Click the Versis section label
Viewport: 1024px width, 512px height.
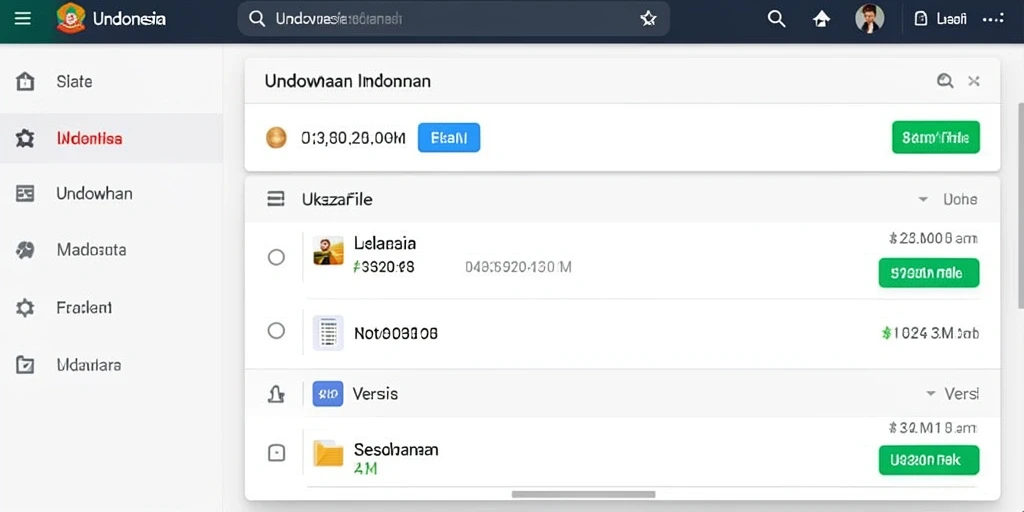coord(375,394)
